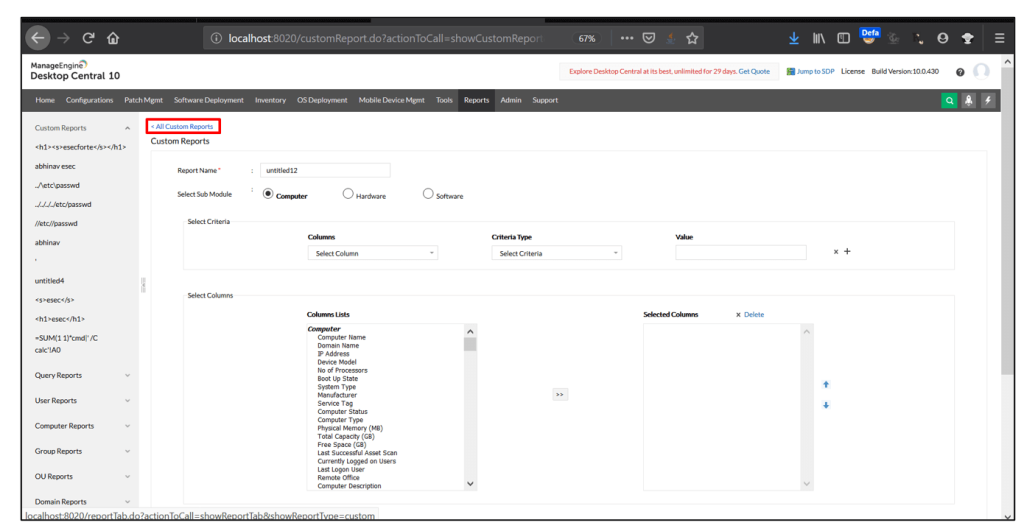This screenshot has height=531, width=1024.
Task: Select Last Logon User column
Action: click(x=341, y=470)
